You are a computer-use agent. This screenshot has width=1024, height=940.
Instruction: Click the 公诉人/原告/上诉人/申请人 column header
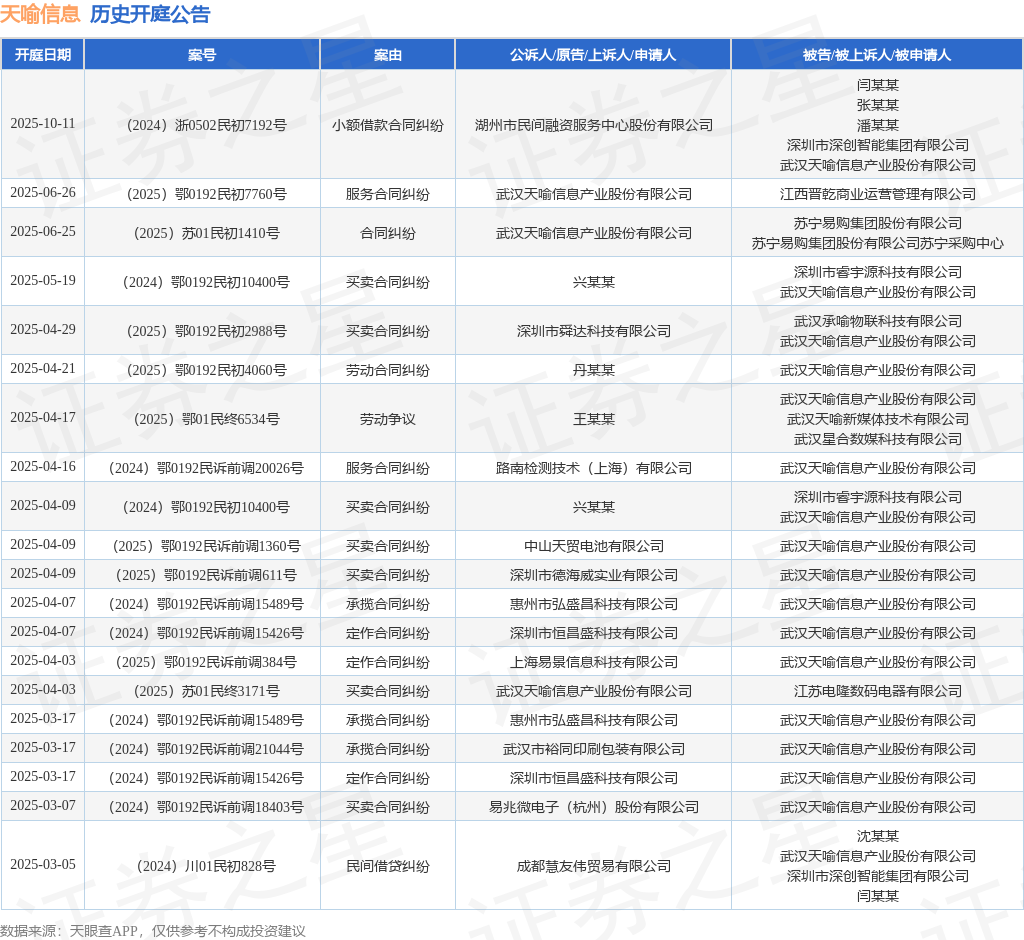593,55
